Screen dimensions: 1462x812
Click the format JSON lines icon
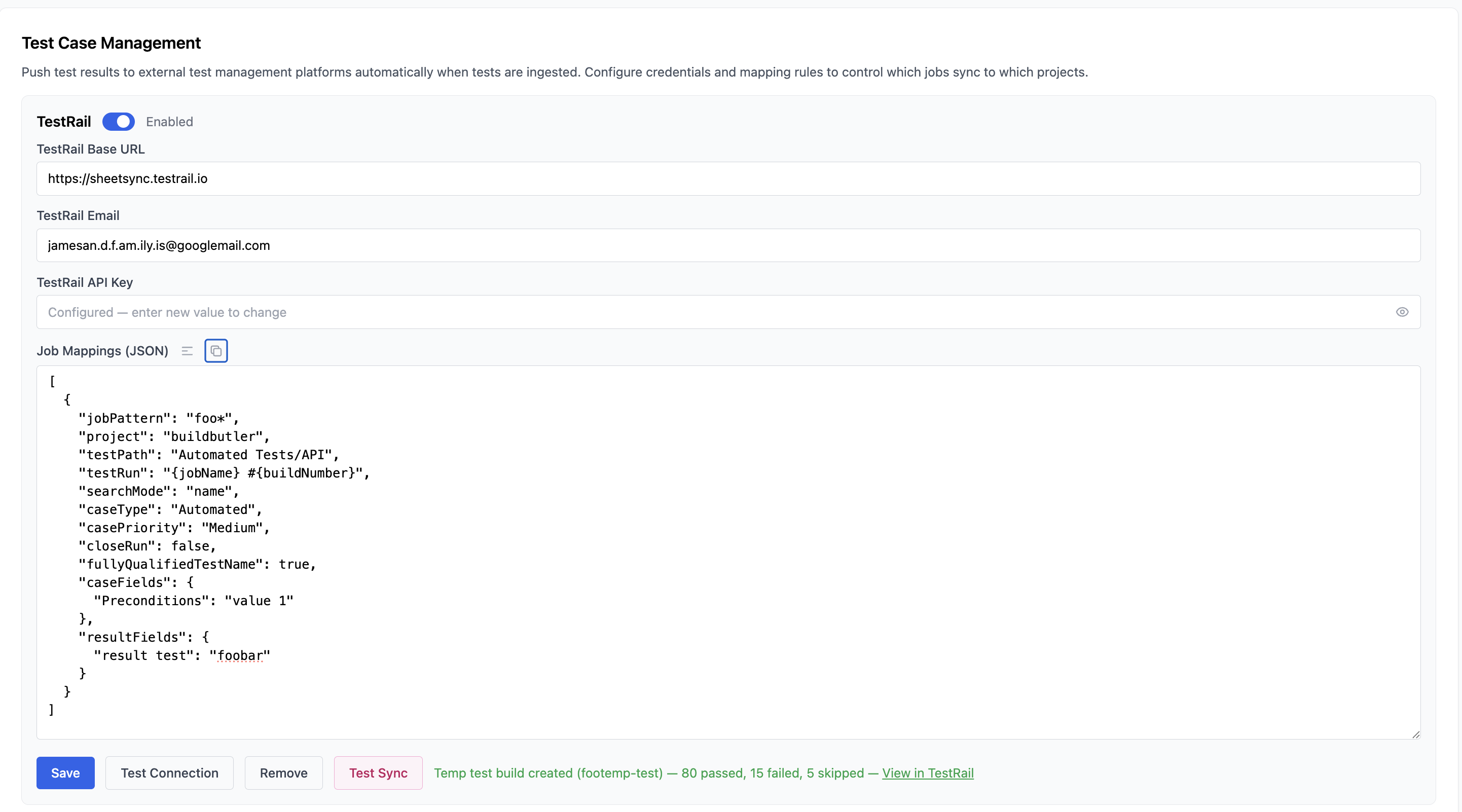pyautogui.click(x=187, y=351)
